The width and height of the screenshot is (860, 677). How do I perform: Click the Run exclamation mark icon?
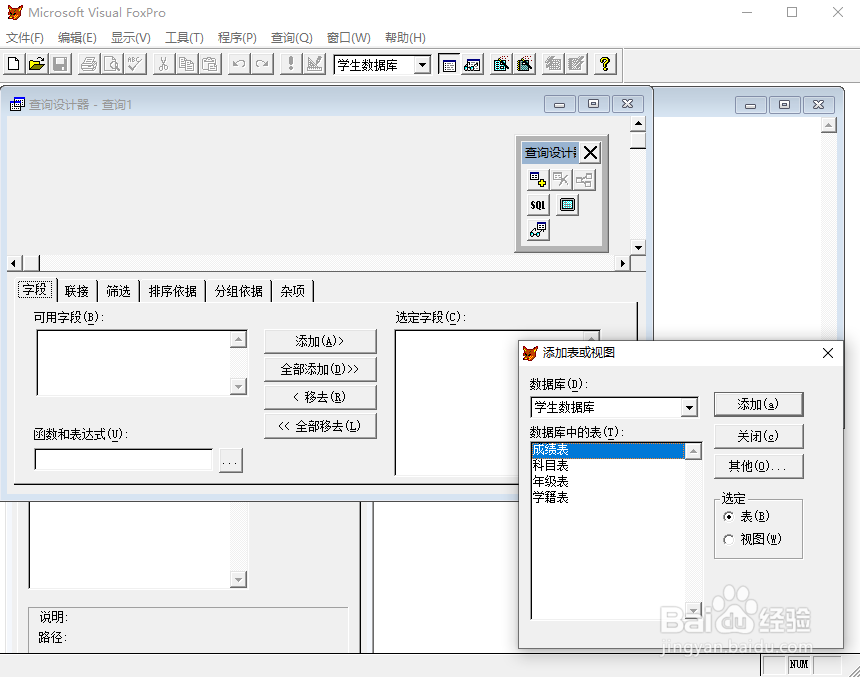pyautogui.click(x=291, y=64)
